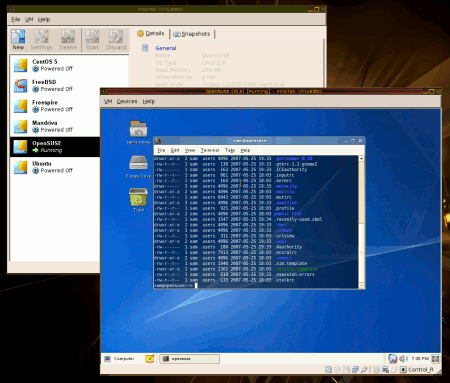Click the CD/DVD status bar indicator

pyautogui.click(x=337, y=369)
